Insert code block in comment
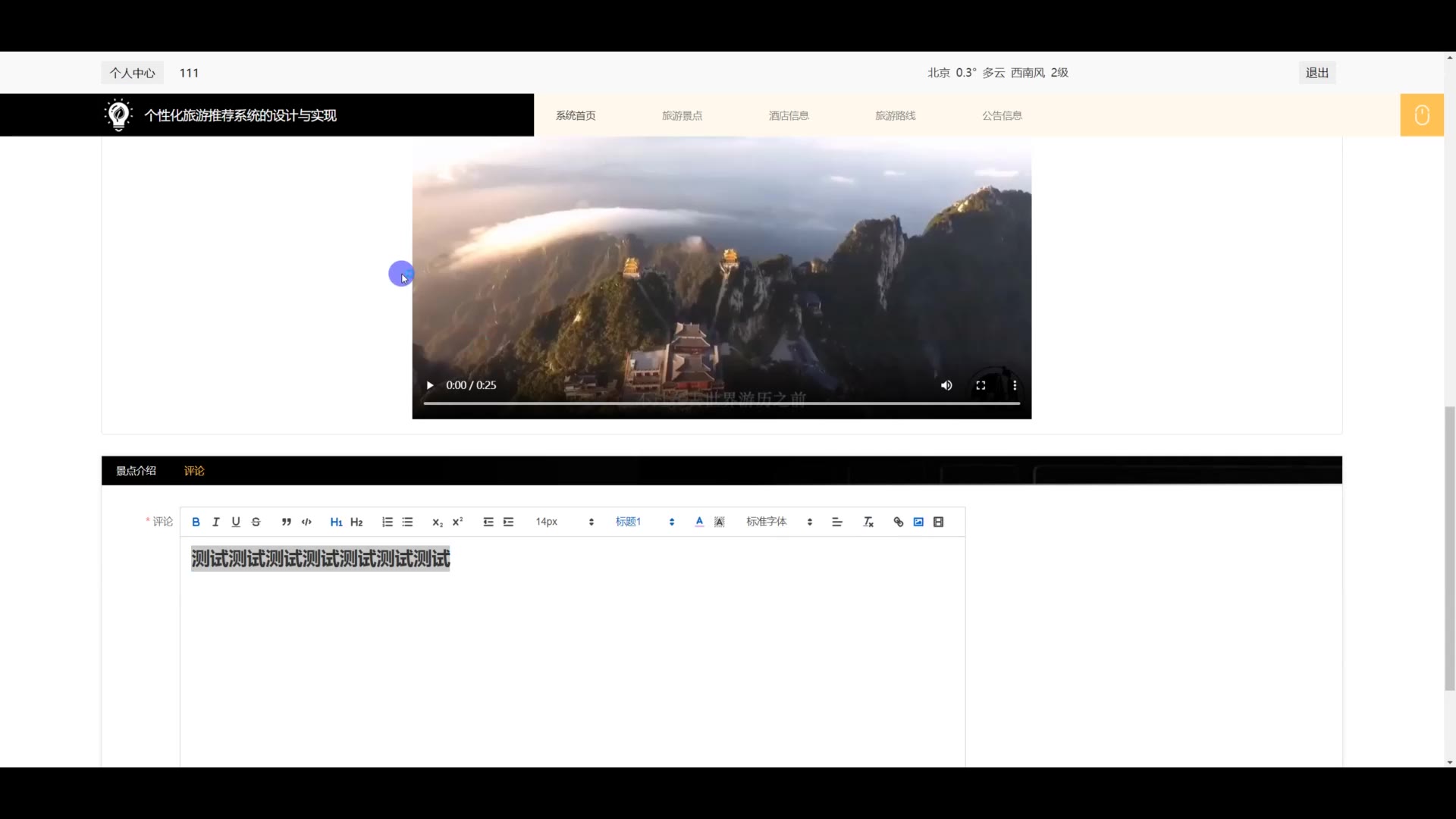The height and width of the screenshot is (819, 1456). pyautogui.click(x=306, y=522)
